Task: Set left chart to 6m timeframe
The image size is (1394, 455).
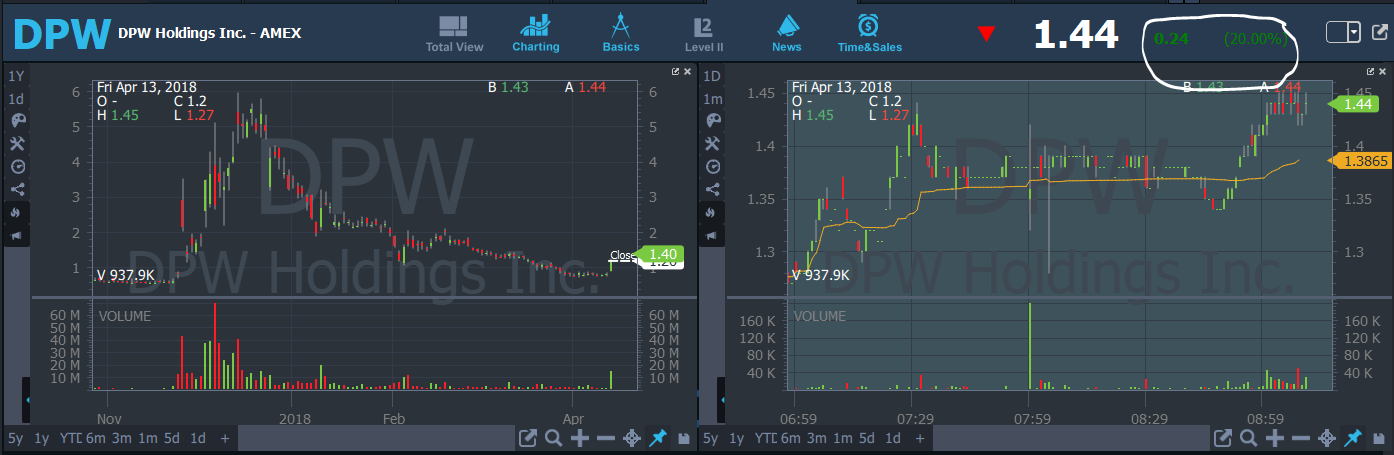Action: 95,438
